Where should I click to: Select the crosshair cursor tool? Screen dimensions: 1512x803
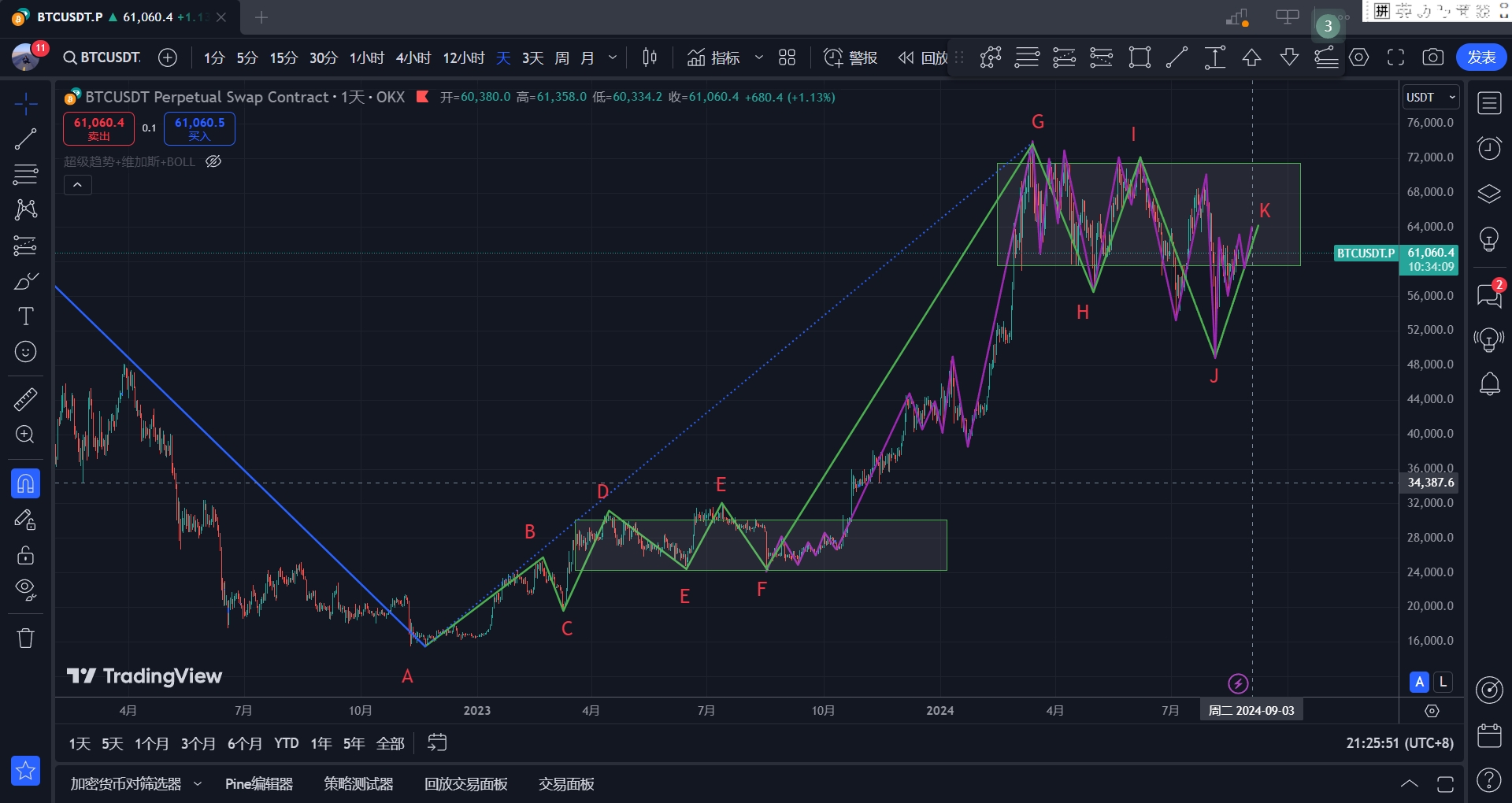pos(25,103)
